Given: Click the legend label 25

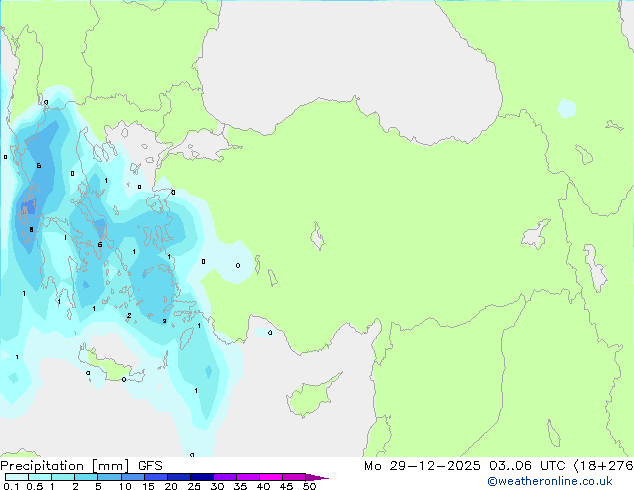Looking at the screenshot, I should pos(194,486).
